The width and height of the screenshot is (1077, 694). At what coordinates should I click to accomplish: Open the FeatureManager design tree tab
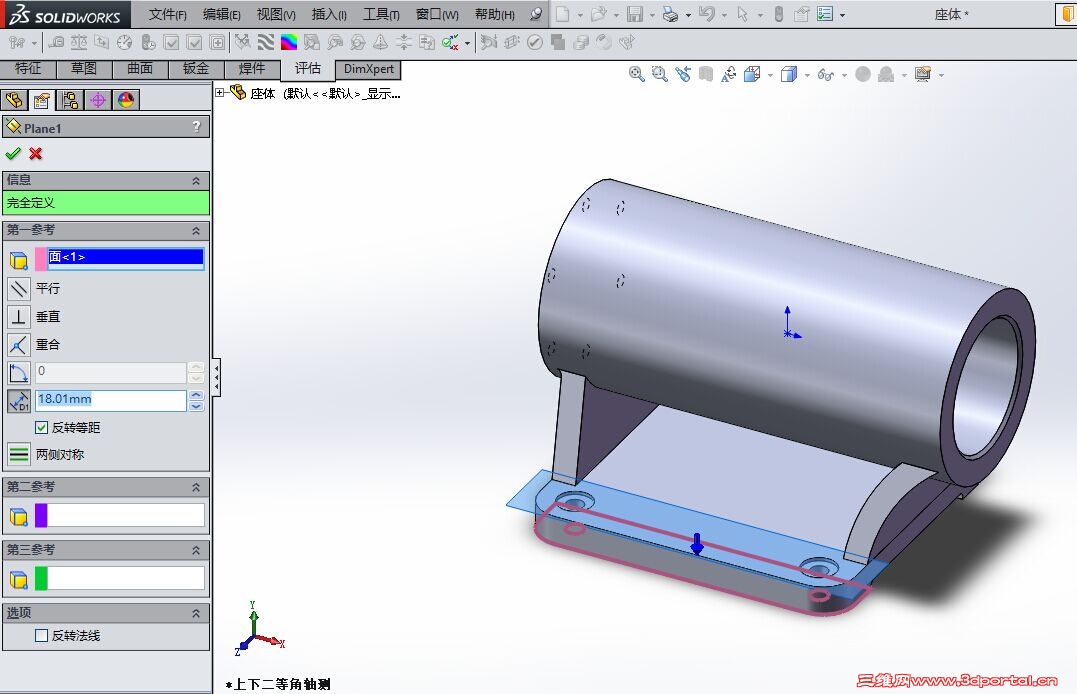coord(14,100)
